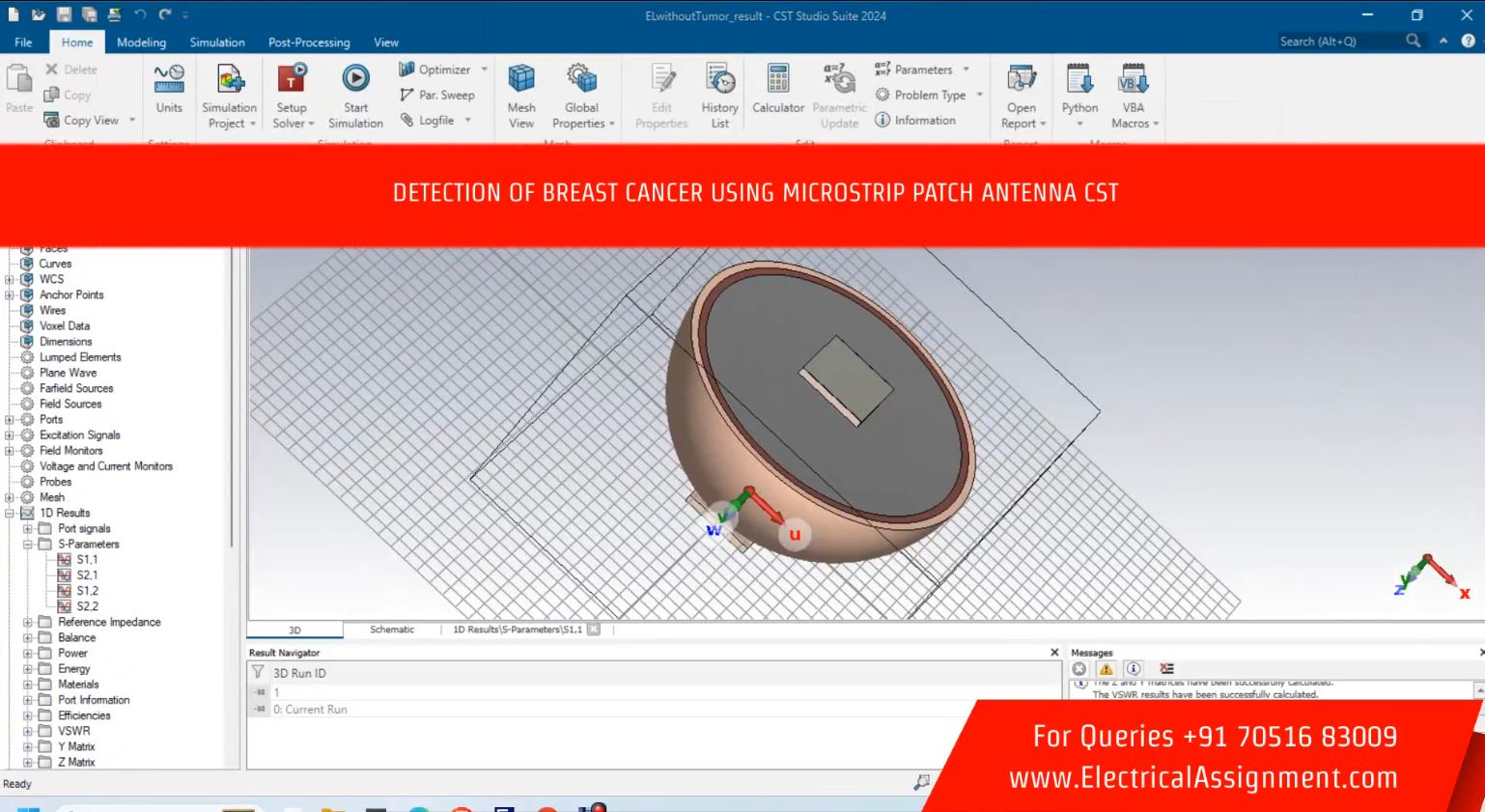Click the Search input field
Viewport: 1485px width, 812px height.
click(1337, 42)
